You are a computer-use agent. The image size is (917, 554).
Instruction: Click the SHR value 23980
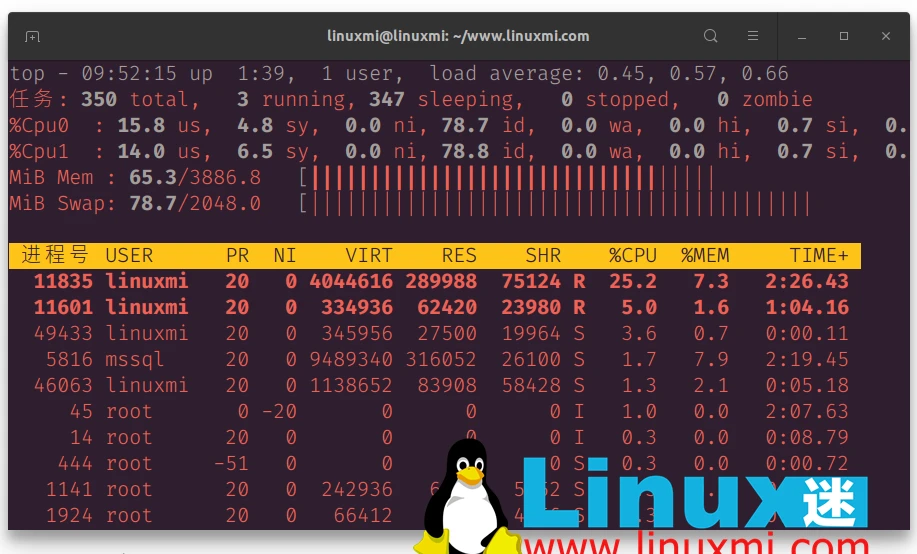531,308
